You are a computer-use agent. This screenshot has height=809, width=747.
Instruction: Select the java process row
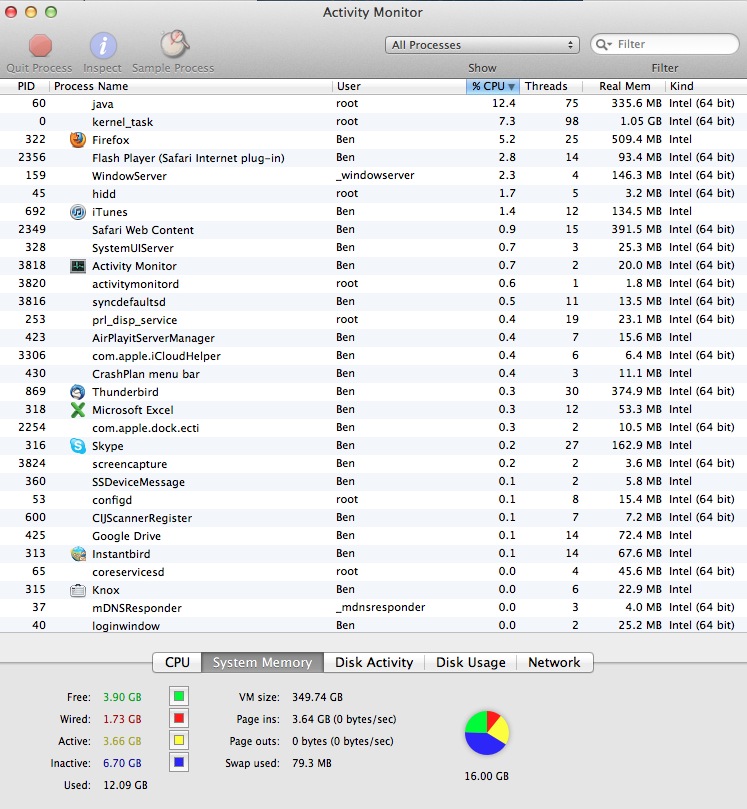point(374,103)
